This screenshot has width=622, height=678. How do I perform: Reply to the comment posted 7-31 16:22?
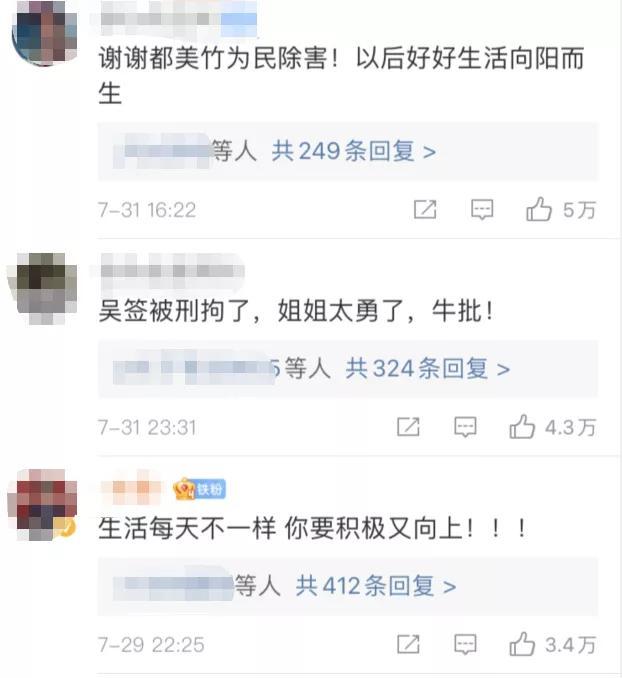click(x=482, y=210)
